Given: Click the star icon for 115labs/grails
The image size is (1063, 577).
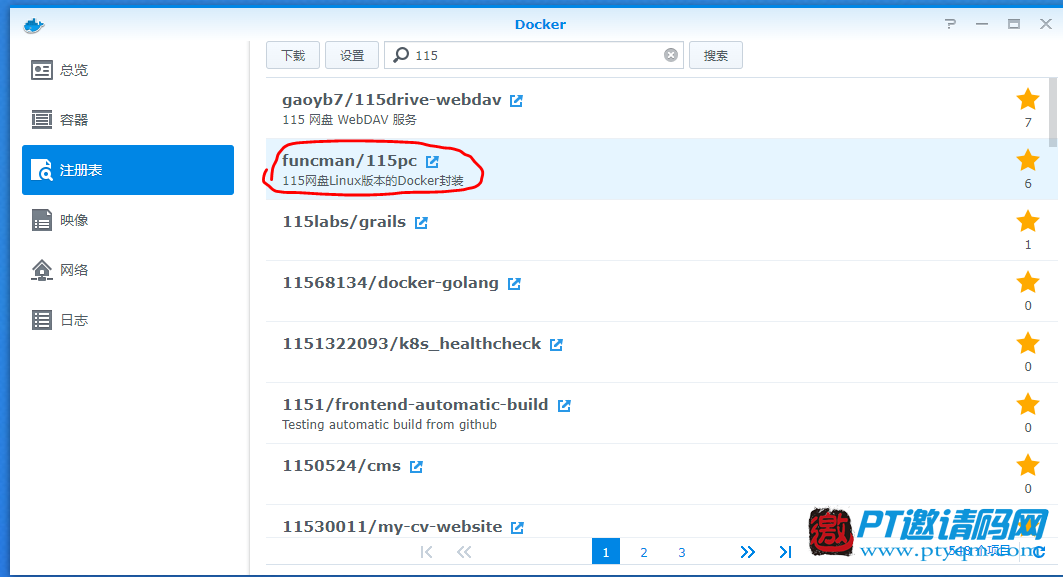Looking at the screenshot, I should tap(1028, 222).
